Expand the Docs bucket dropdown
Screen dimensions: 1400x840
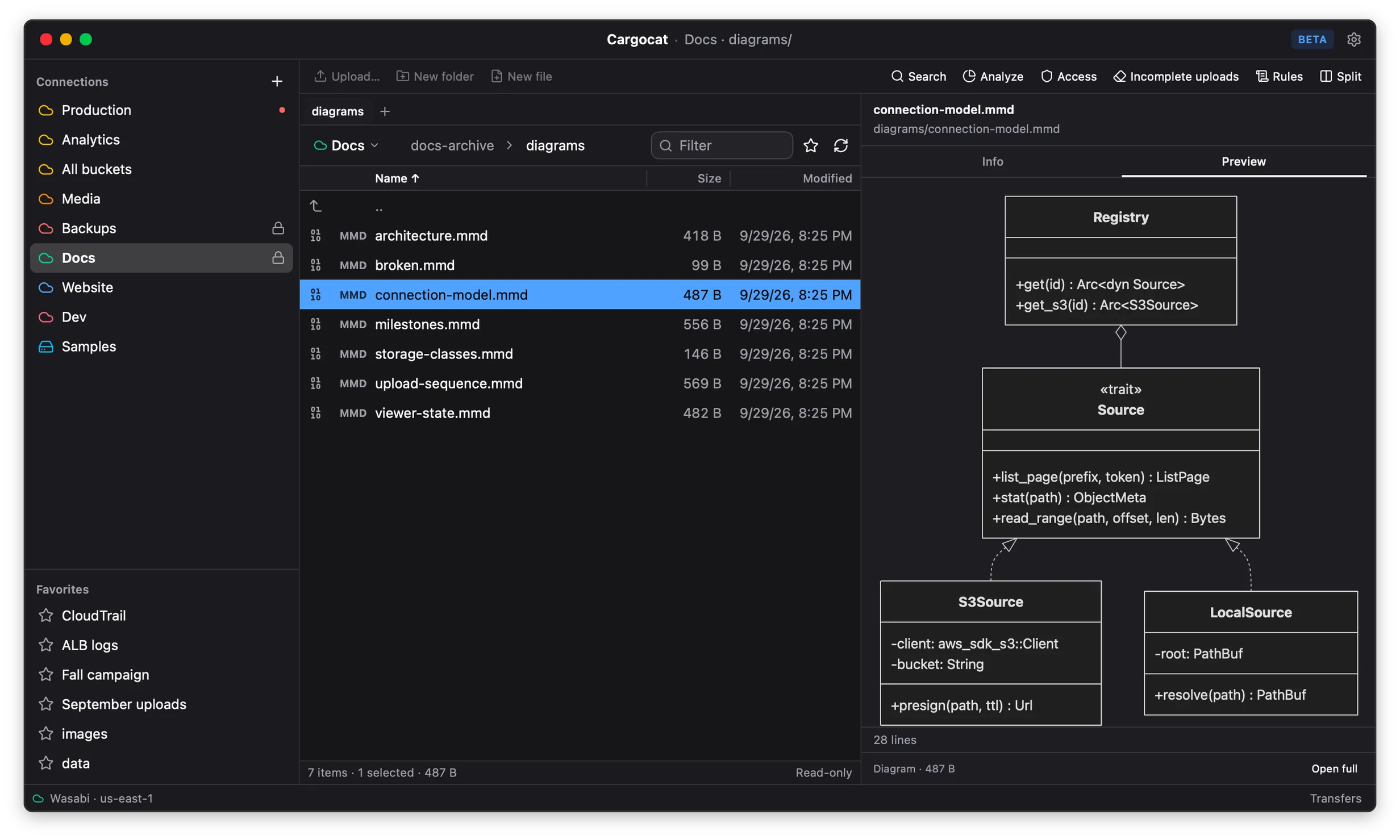pos(346,145)
